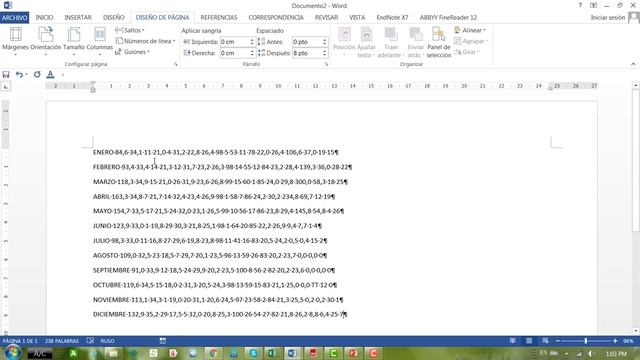Switch to Web Layout view
The width and height of the screenshot is (640, 360).
point(545,340)
